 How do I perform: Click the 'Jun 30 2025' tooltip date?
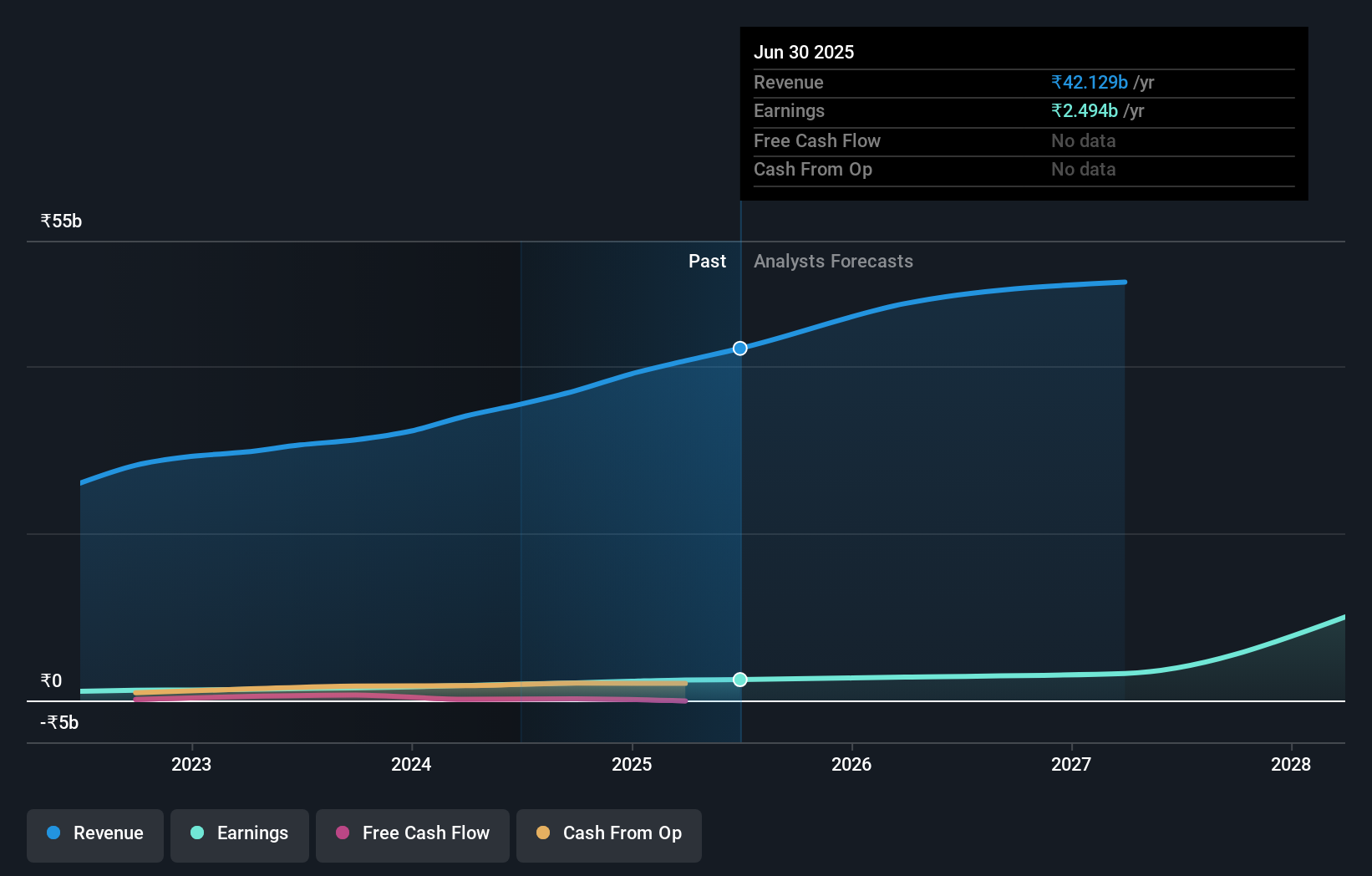point(804,52)
